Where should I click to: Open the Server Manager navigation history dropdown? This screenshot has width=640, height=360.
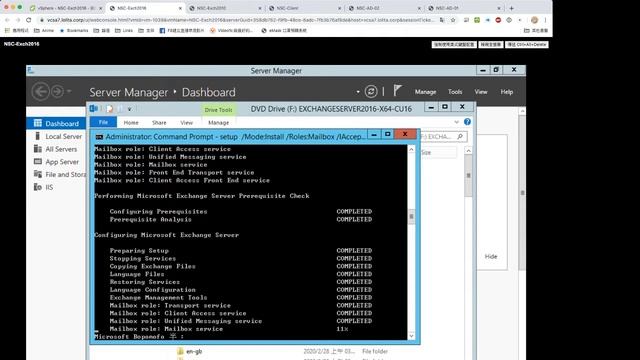[69, 91]
